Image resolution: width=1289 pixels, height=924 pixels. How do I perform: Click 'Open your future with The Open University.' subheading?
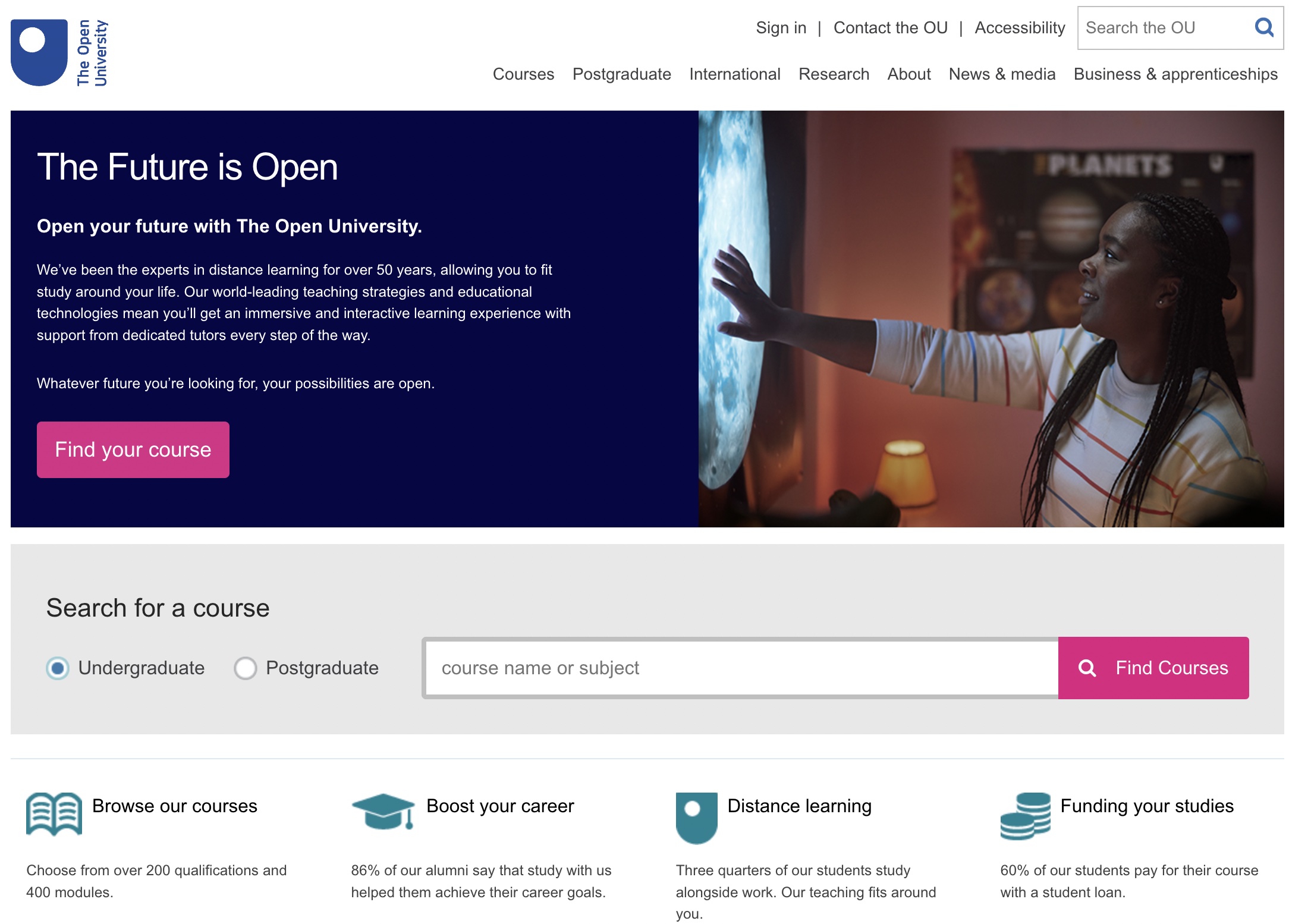[x=229, y=226]
